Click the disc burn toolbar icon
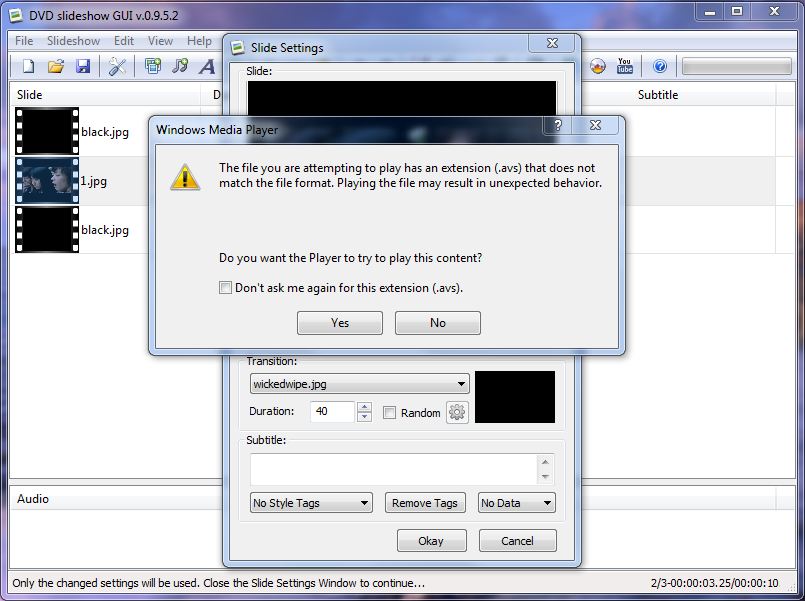This screenshot has height=601, width=805. (598, 66)
